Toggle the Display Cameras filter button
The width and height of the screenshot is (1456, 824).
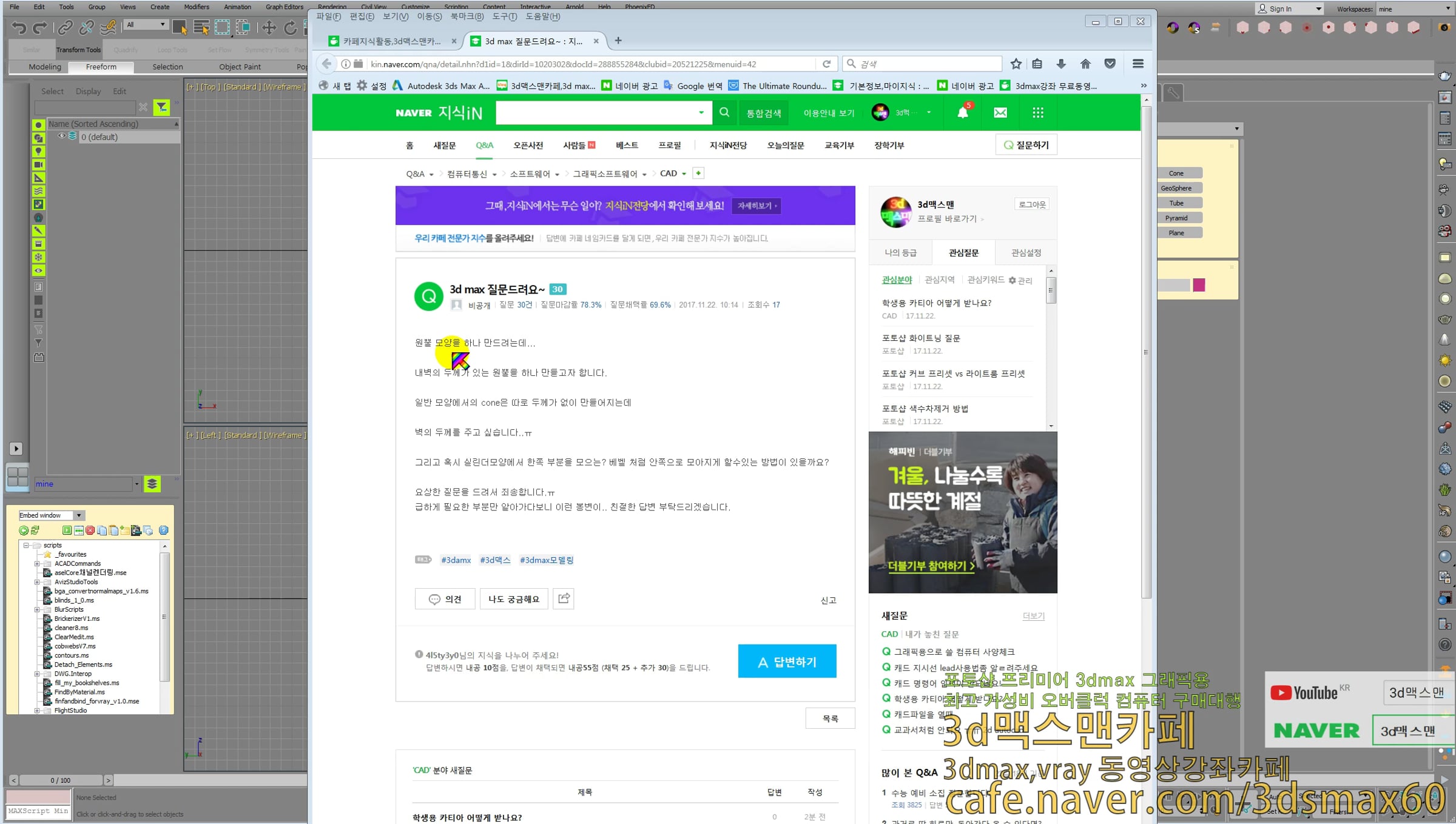pyautogui.click(x=38, y=165)
